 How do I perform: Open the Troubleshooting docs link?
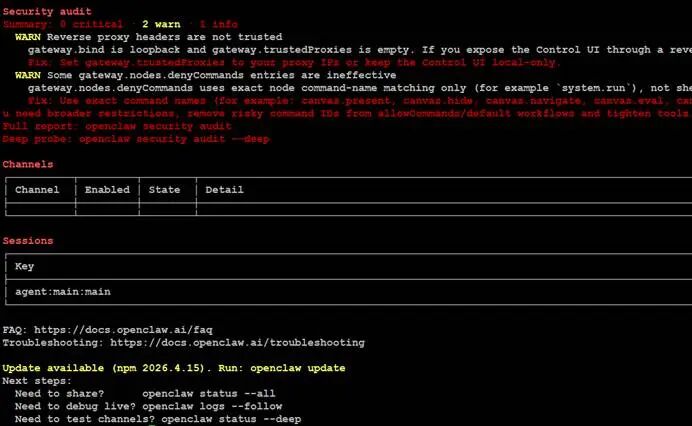pyautogui.click(x=237, y=343)
